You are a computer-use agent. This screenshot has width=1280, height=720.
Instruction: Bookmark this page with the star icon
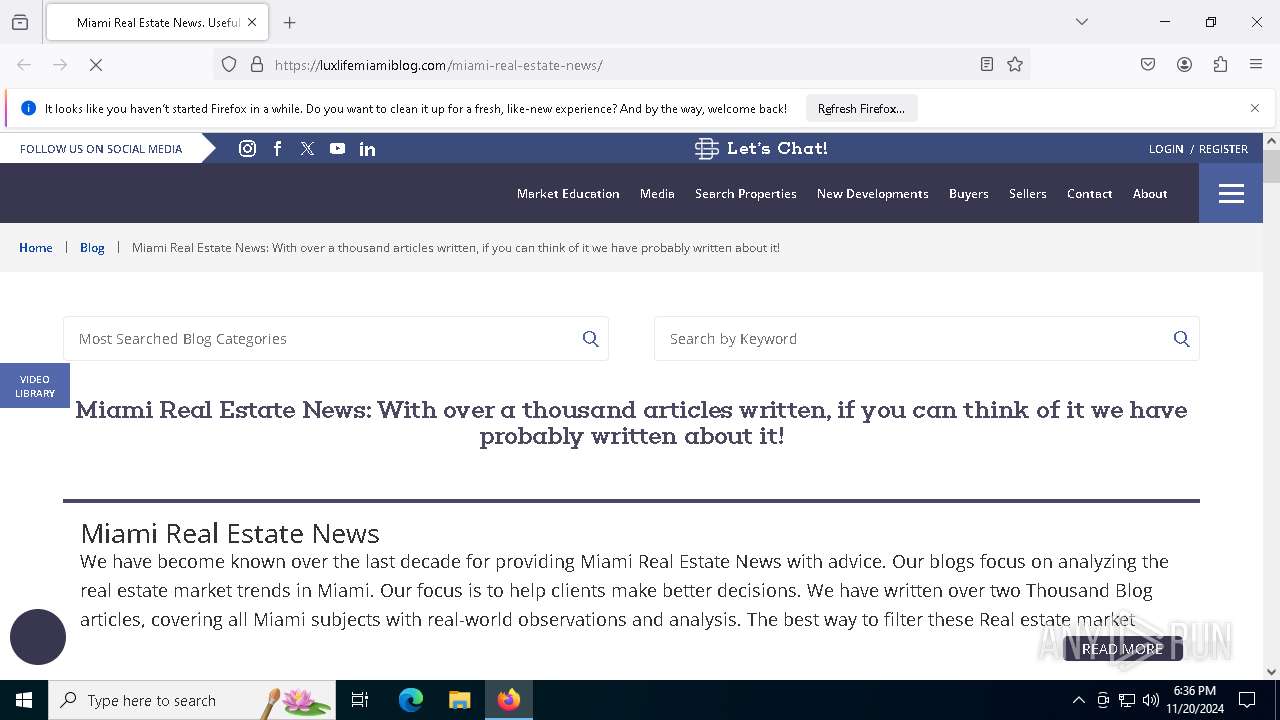coord(1015,65)
